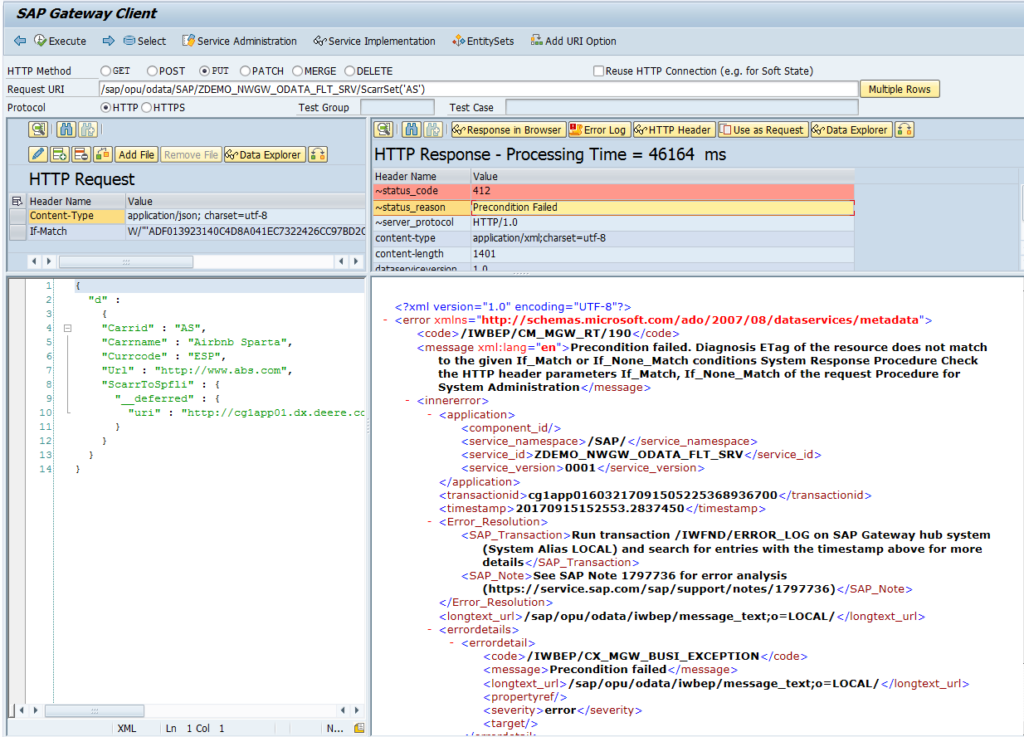Screen dimensions: 1024x737
Task: Click the select-all icon in request header table
Action: tap(17, 201)
